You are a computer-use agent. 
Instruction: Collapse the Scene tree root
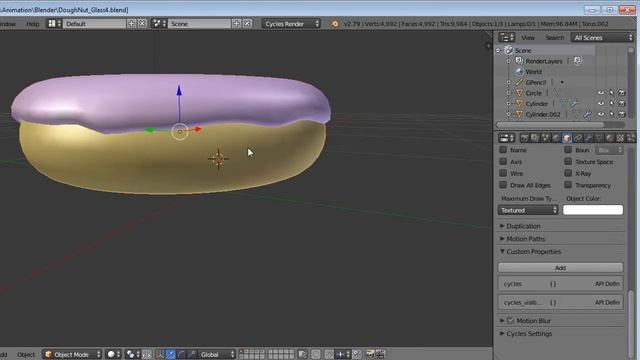(x=498, y=51)
